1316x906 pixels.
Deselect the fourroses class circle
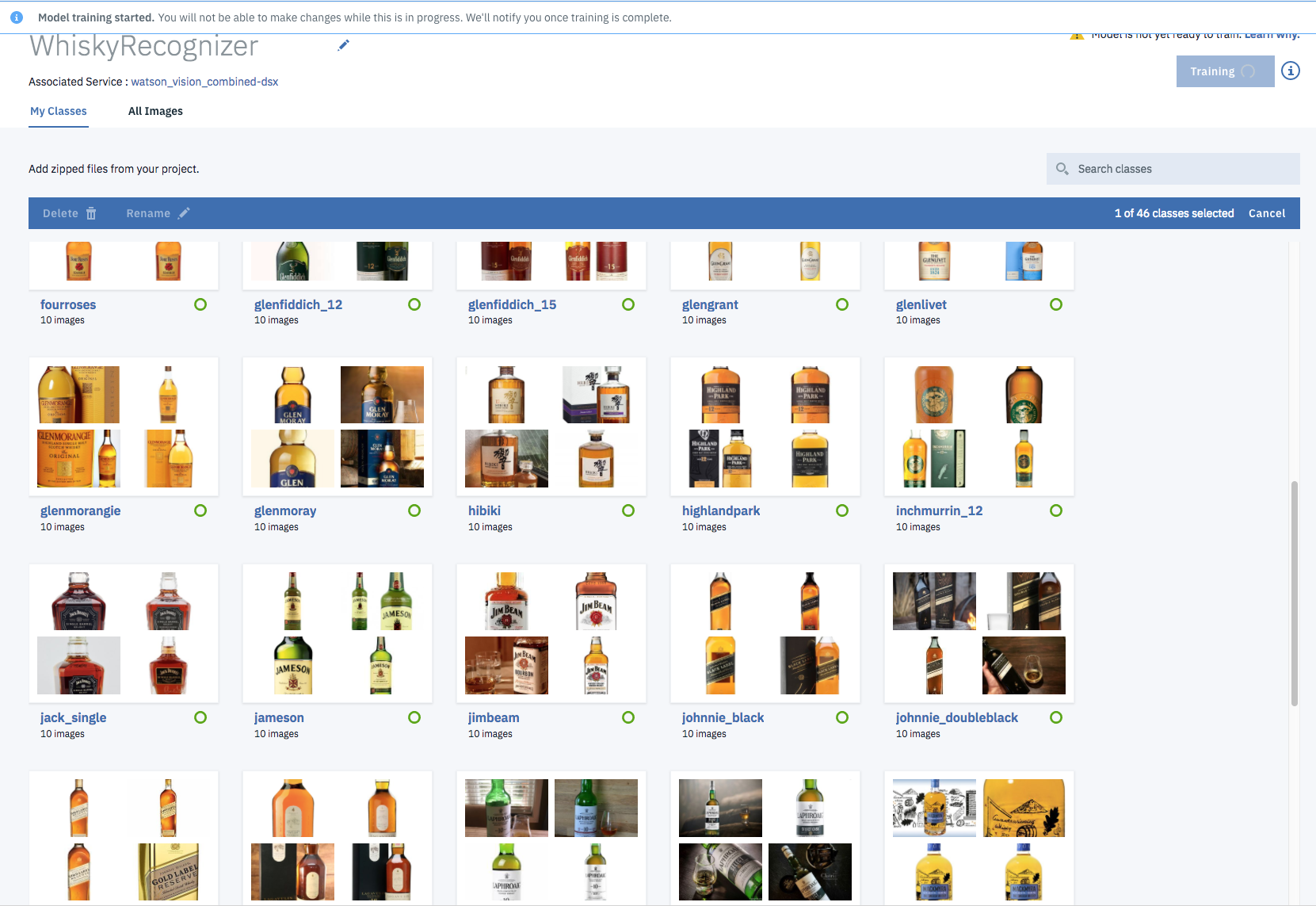[200, 304]
